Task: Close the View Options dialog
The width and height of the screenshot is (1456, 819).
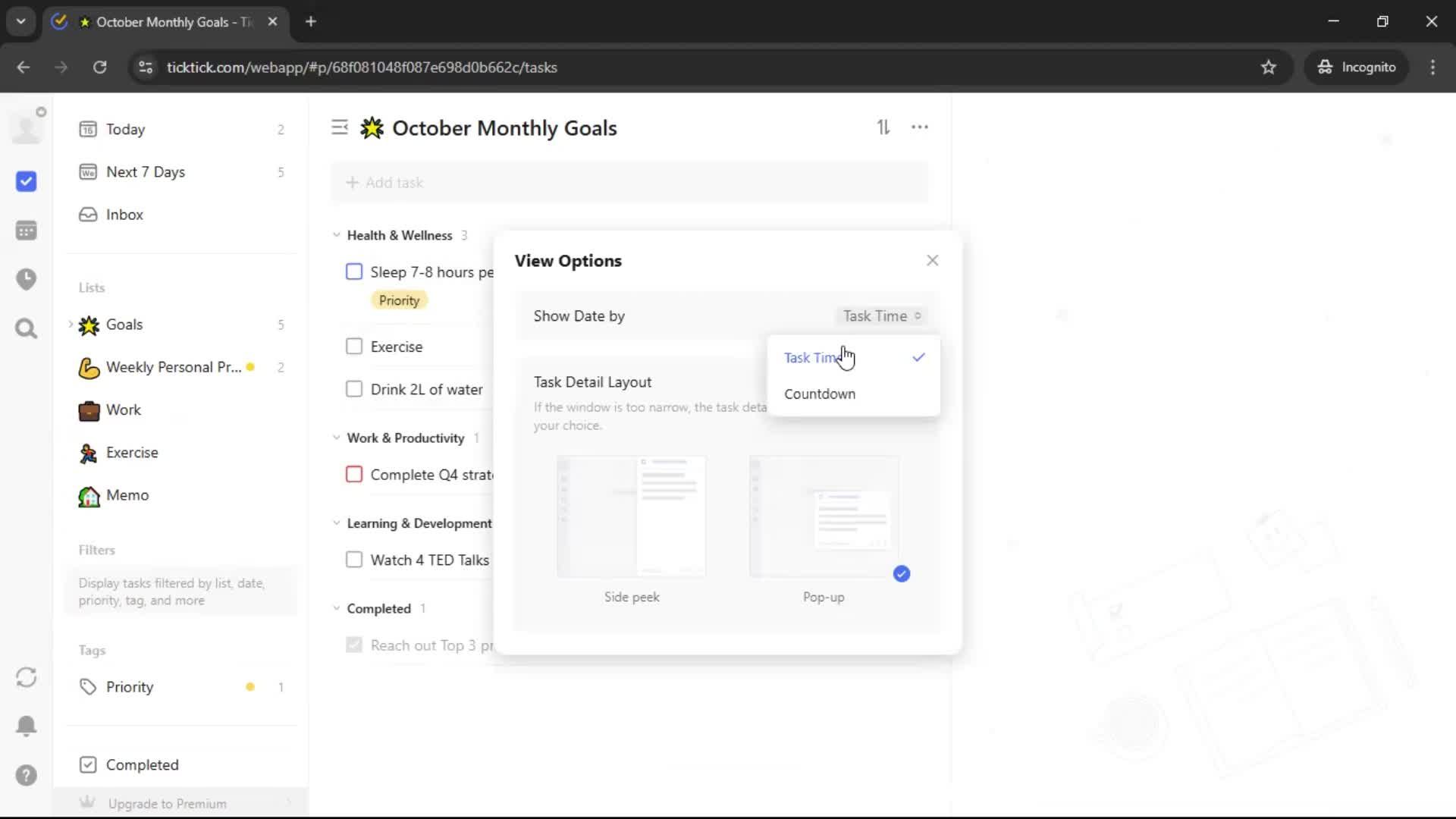Action: [x=932, y=261]
